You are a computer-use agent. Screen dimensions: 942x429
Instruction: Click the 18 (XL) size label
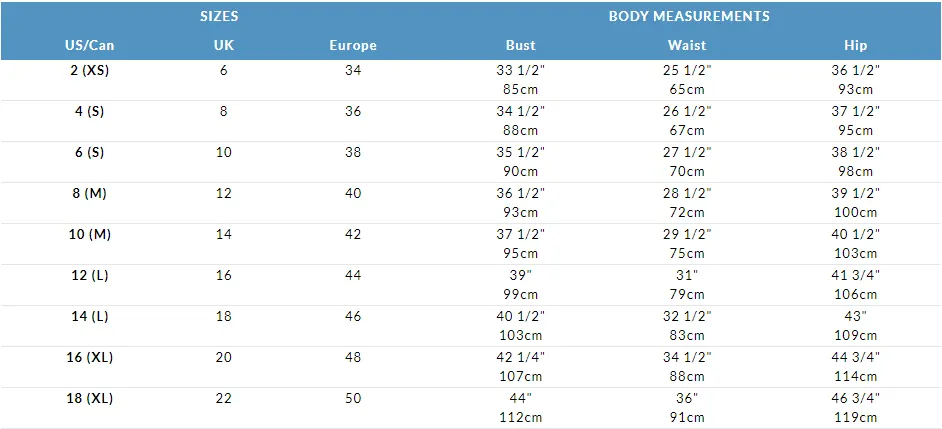[x=90, y=398]
